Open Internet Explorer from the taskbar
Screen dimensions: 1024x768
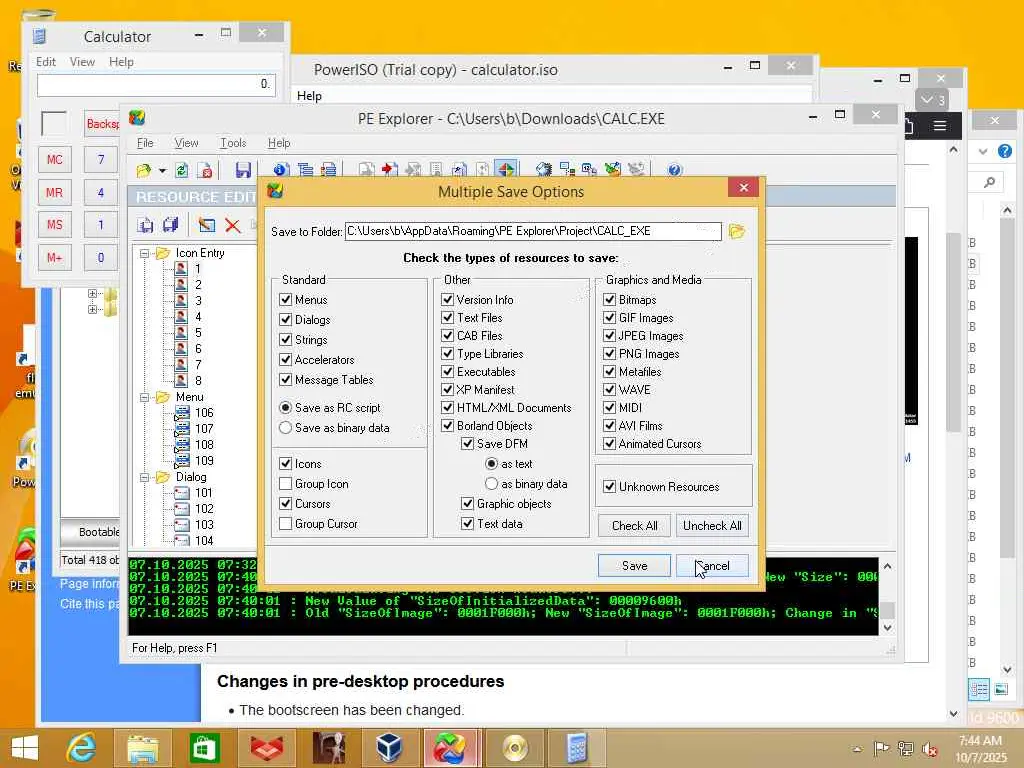[x=81, y=747]
